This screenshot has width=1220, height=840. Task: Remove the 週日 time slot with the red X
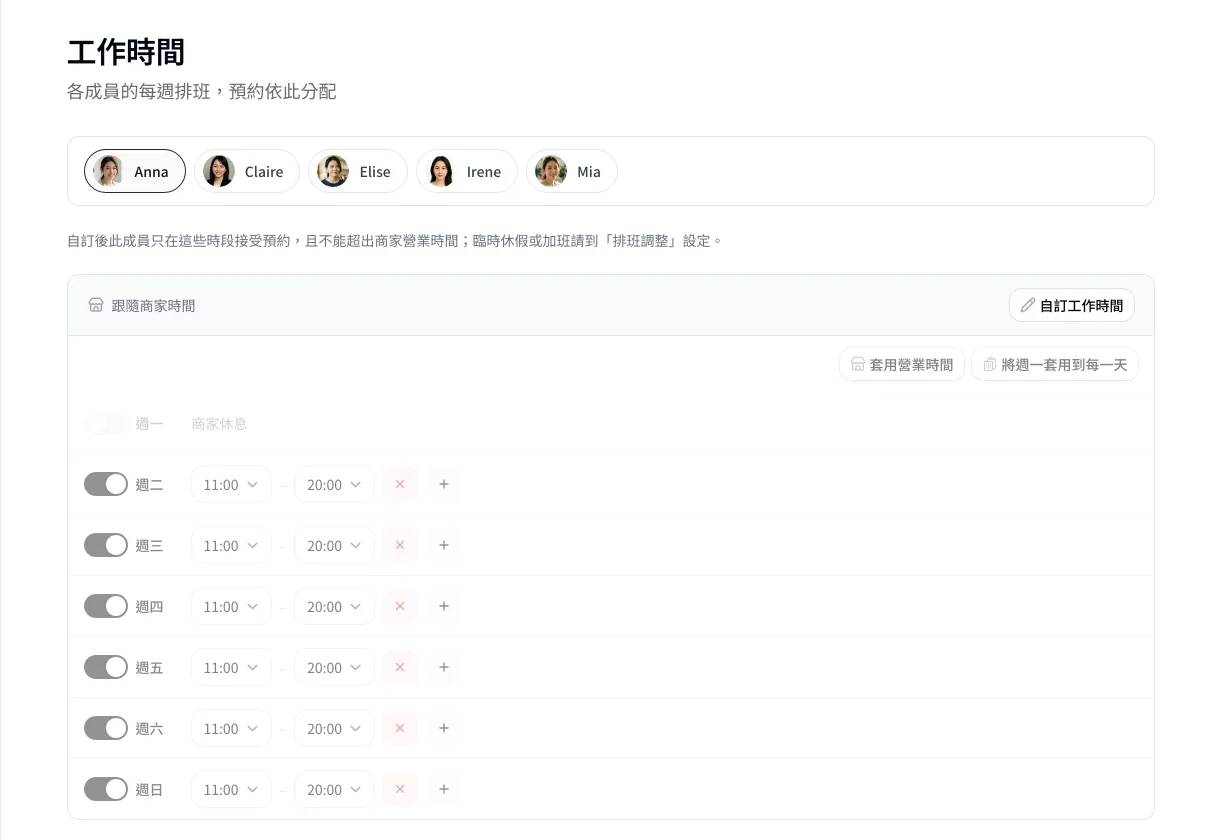tap(400, 789)
